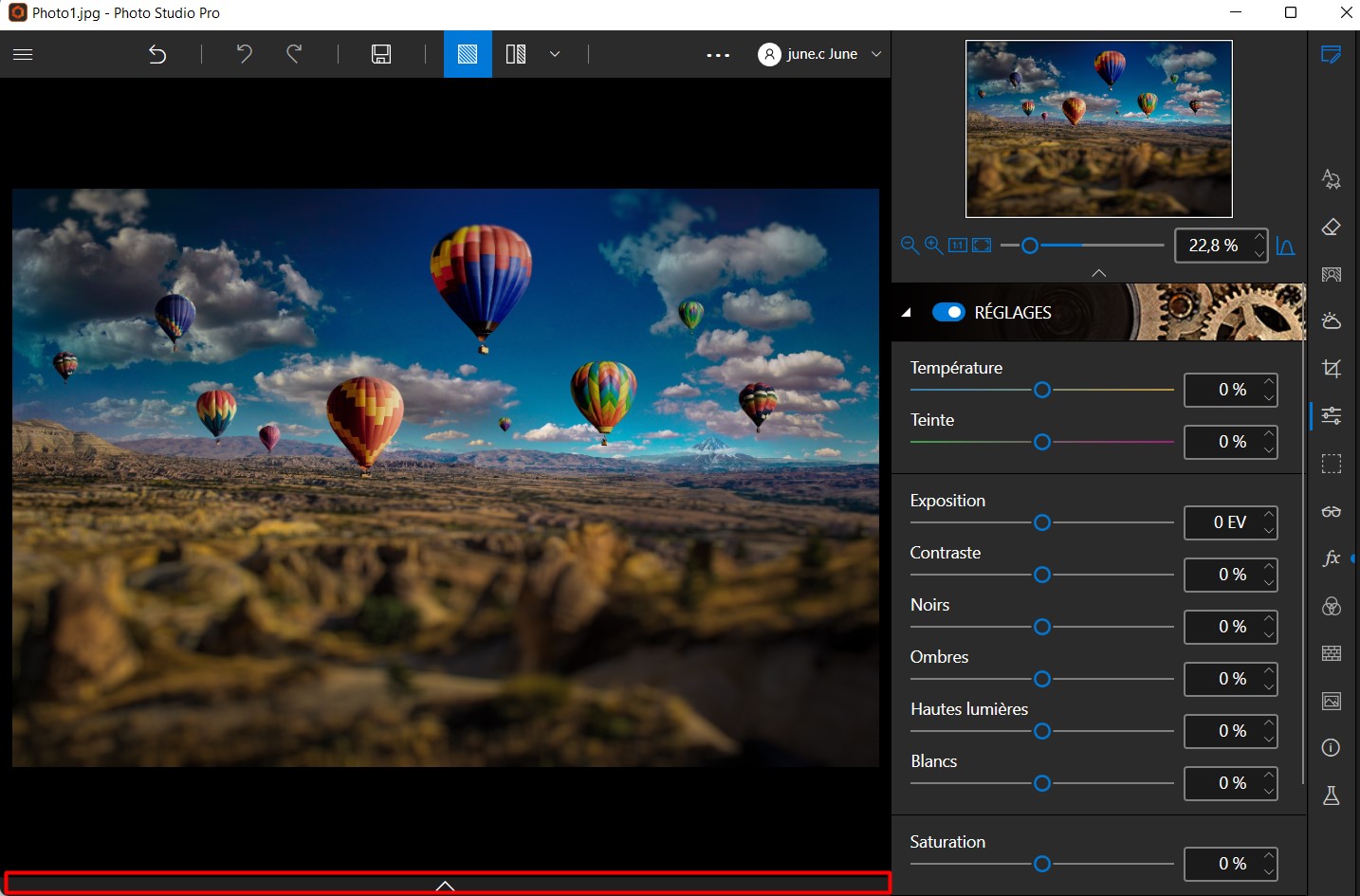Open the lab flask experimental tools
1360x896 pixels.
click(1332, 795)
